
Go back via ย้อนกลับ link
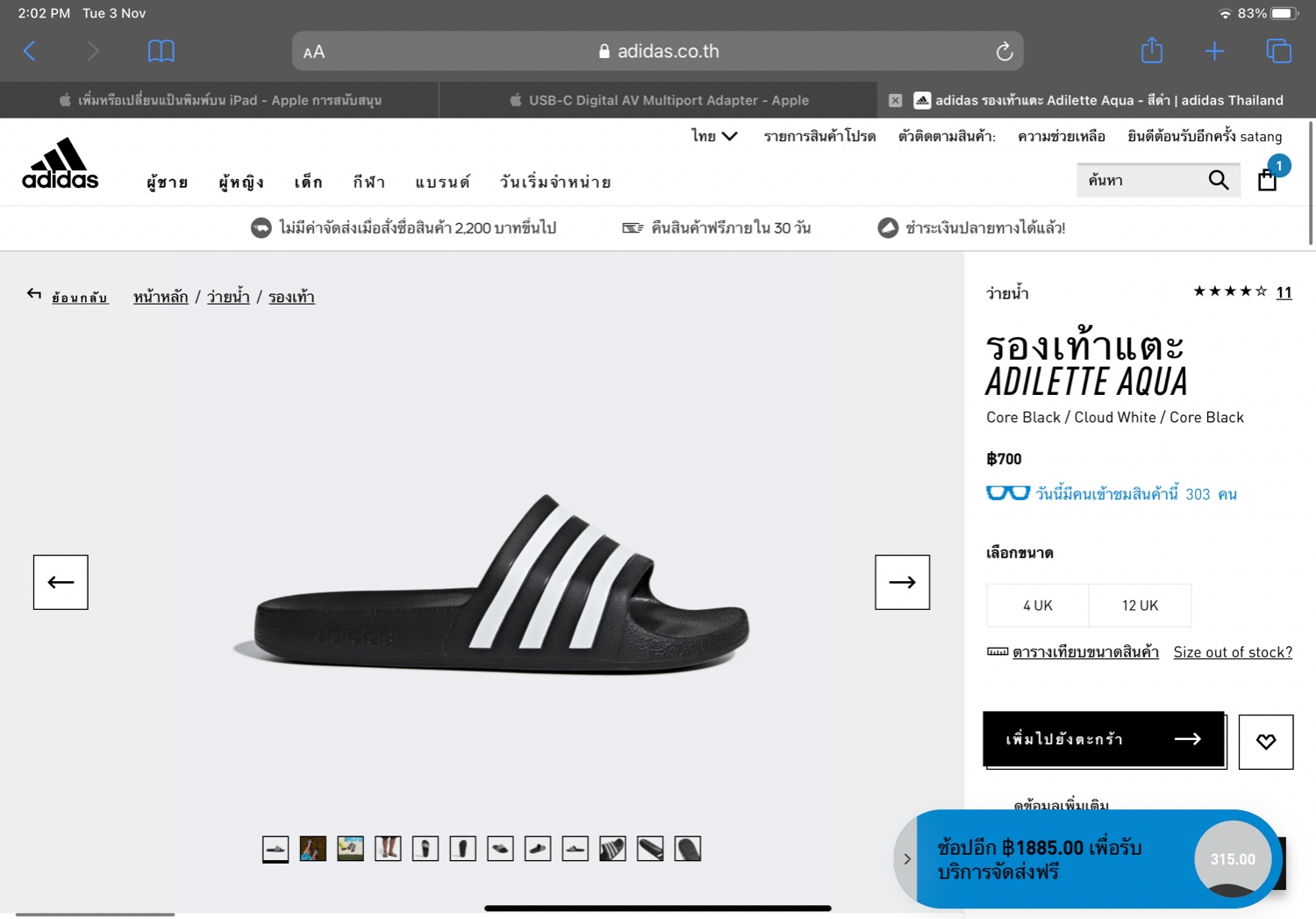(x=68, y=297)
